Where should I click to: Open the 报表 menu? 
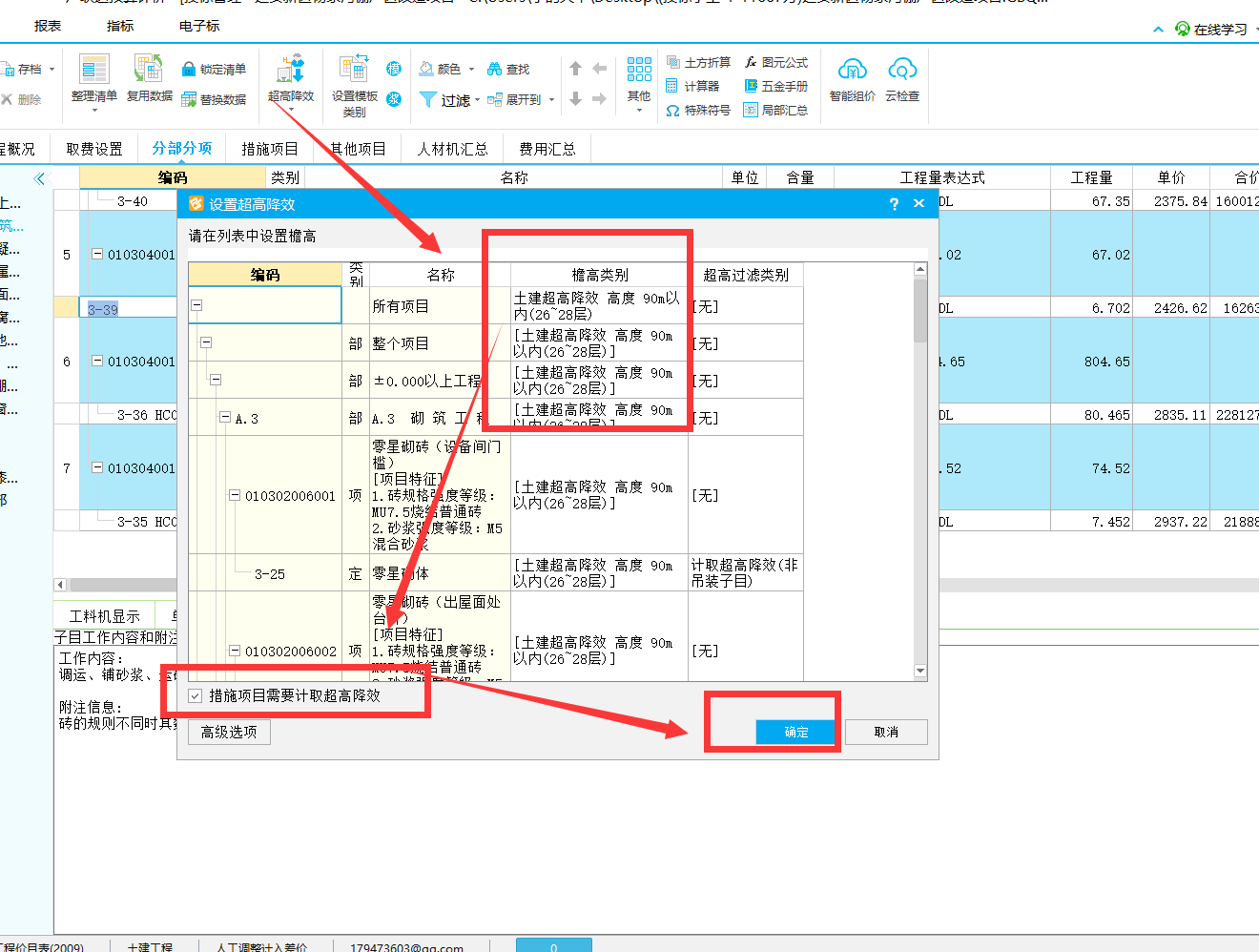click(48, 26)
